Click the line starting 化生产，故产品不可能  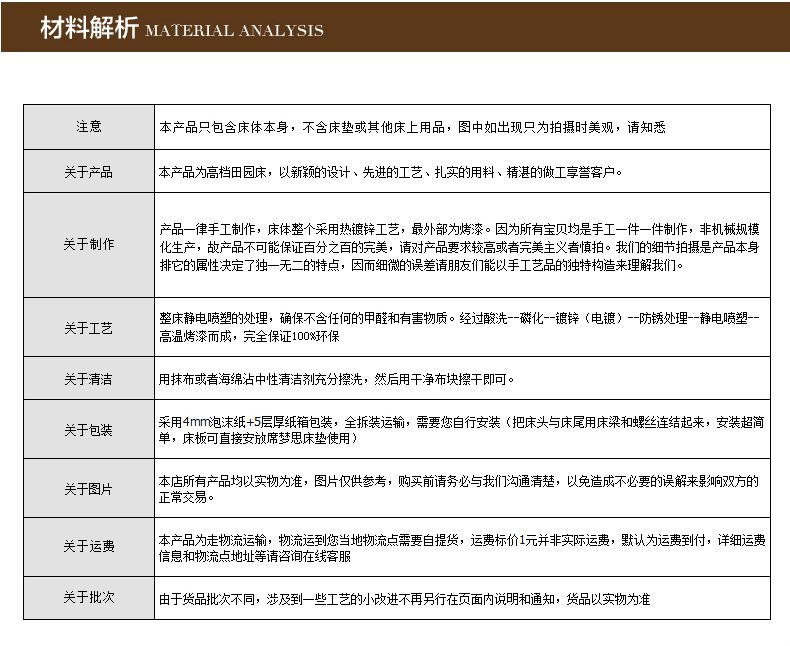(x=459, y=247)
